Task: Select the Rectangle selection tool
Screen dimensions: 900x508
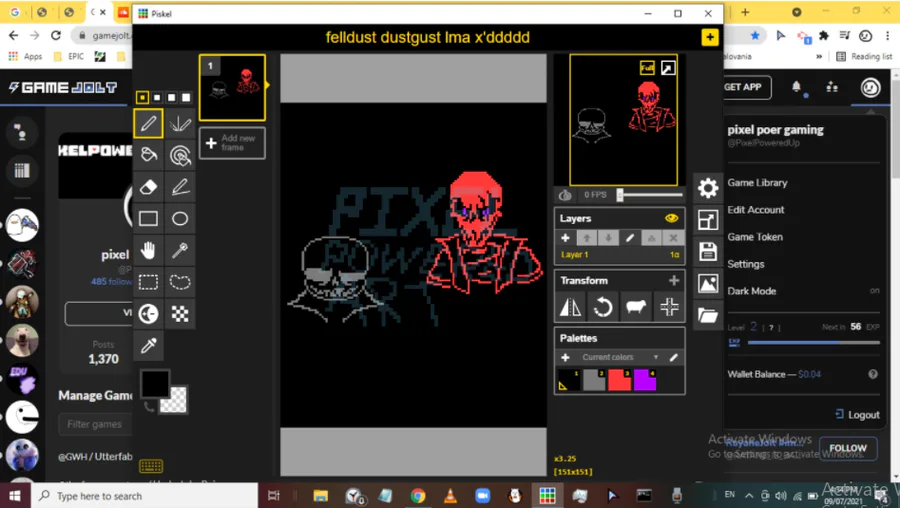Action: (x=148, y=282)
